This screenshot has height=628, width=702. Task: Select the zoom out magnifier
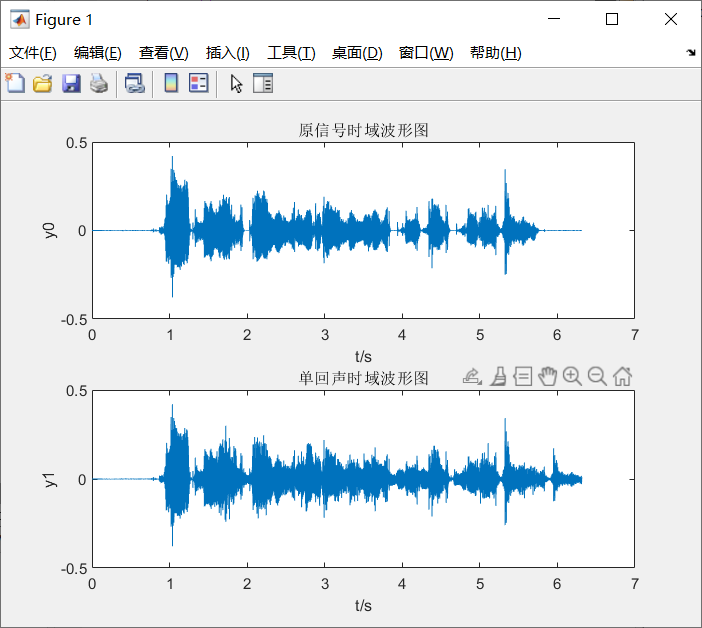click(597, 376)
